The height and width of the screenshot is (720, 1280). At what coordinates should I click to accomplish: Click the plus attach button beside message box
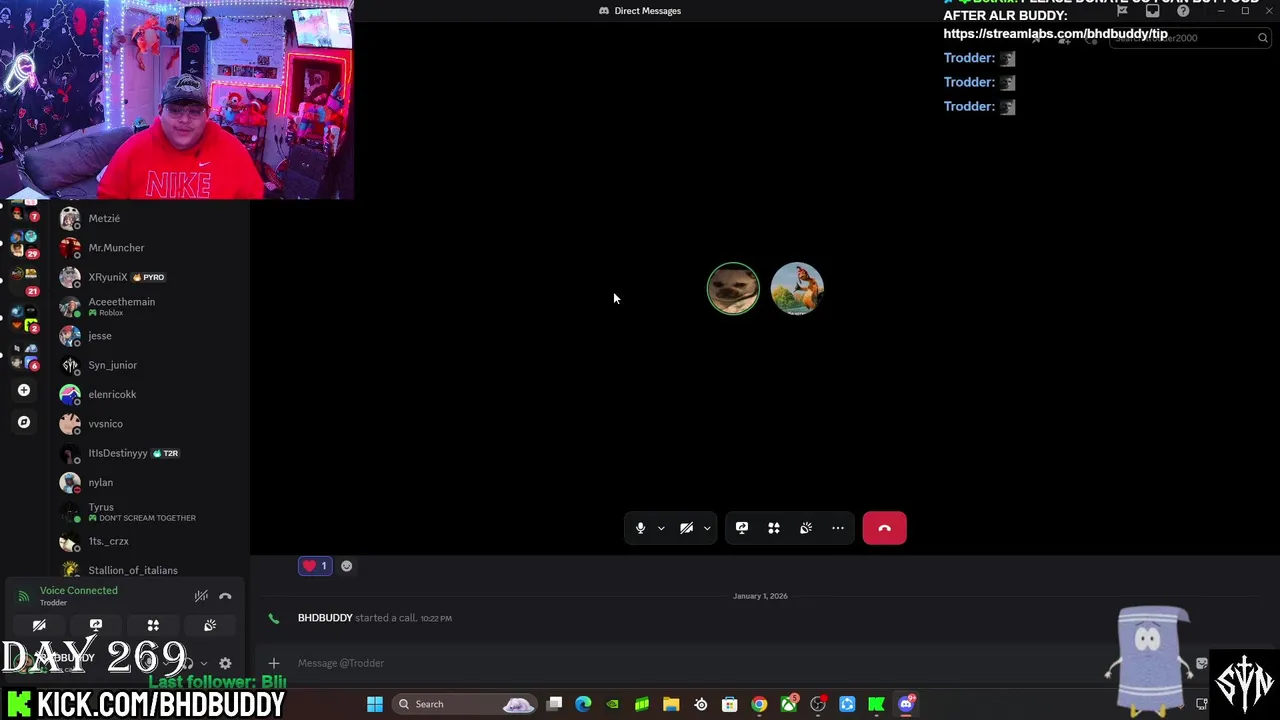click(x=273, y=663)
